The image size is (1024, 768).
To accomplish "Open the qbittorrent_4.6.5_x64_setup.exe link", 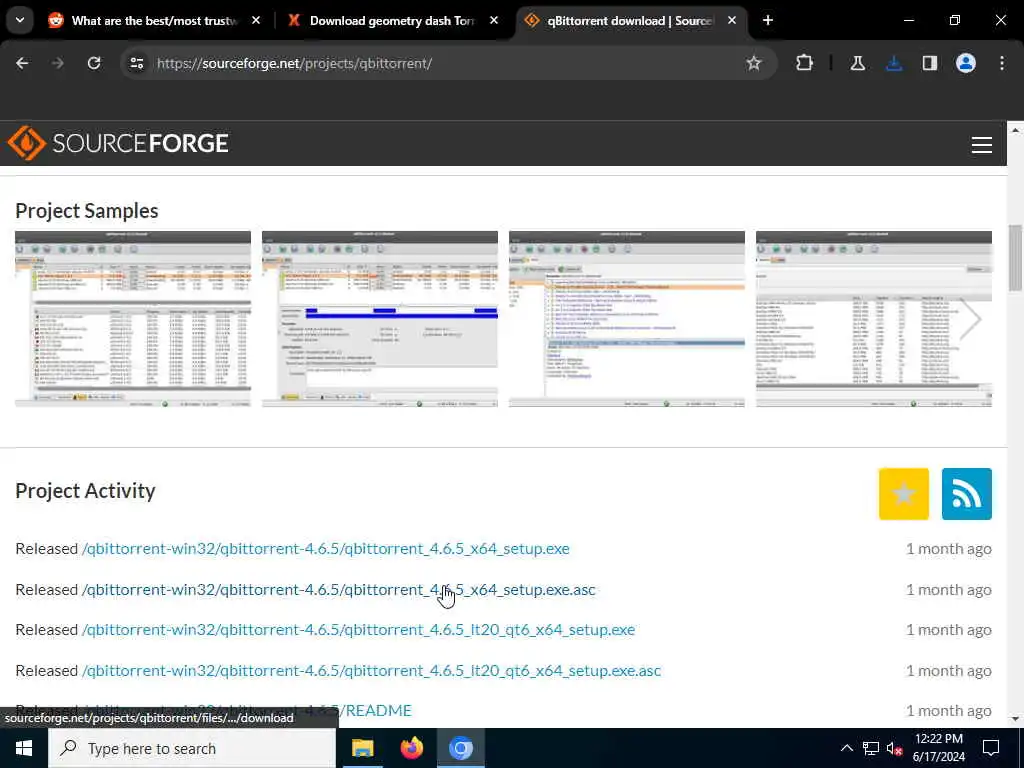I will 325,549.
